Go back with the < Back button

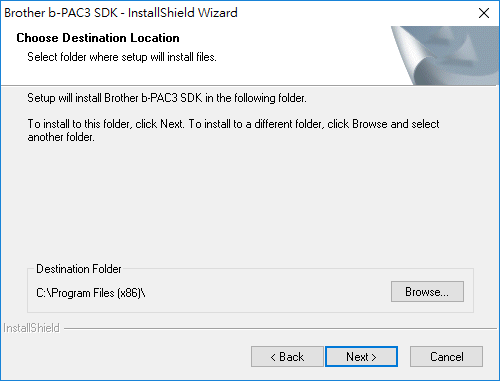pos(287,357)
